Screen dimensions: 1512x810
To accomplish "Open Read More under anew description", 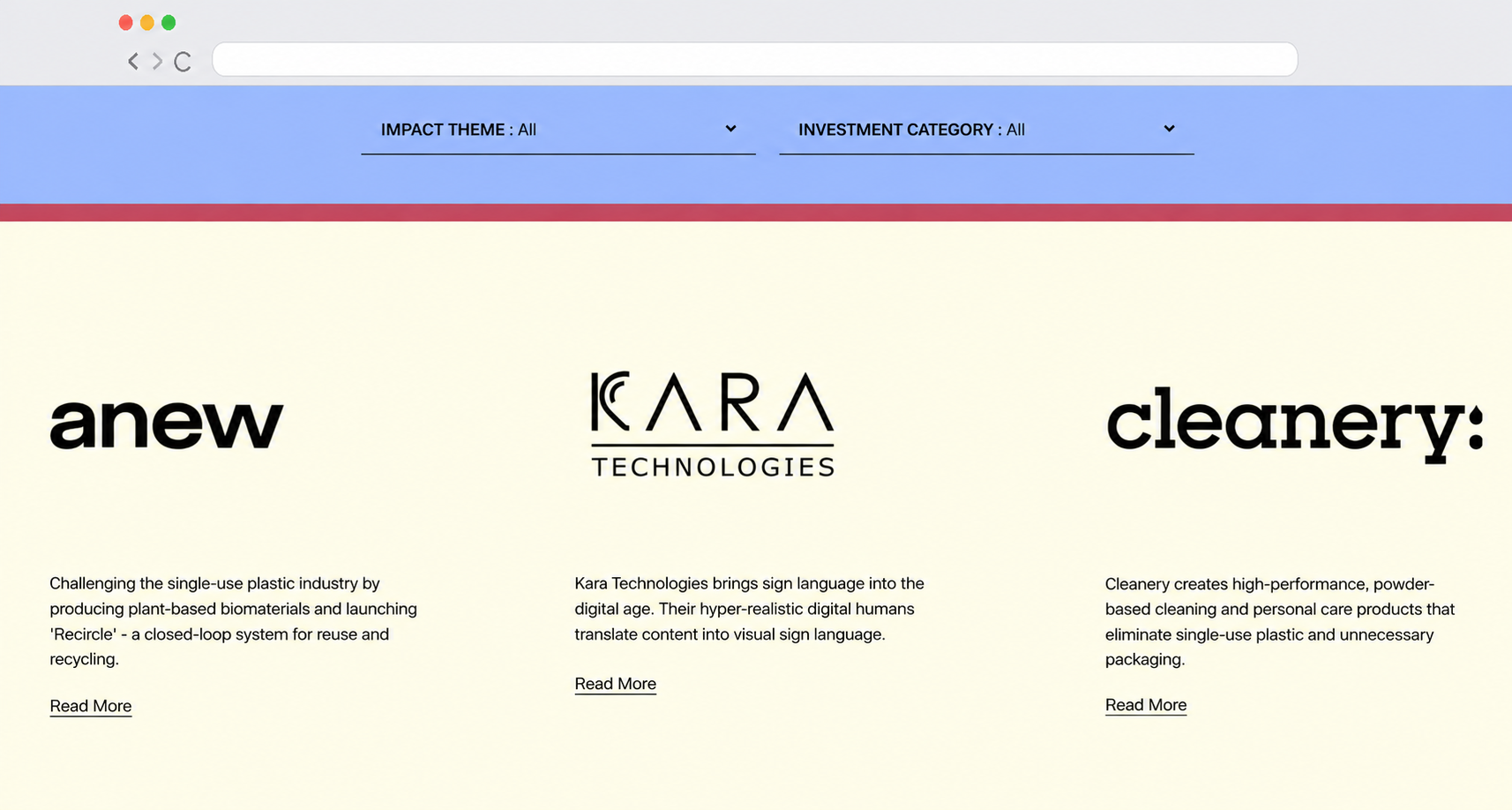I will pyautogui.click(x=91, y=706).
